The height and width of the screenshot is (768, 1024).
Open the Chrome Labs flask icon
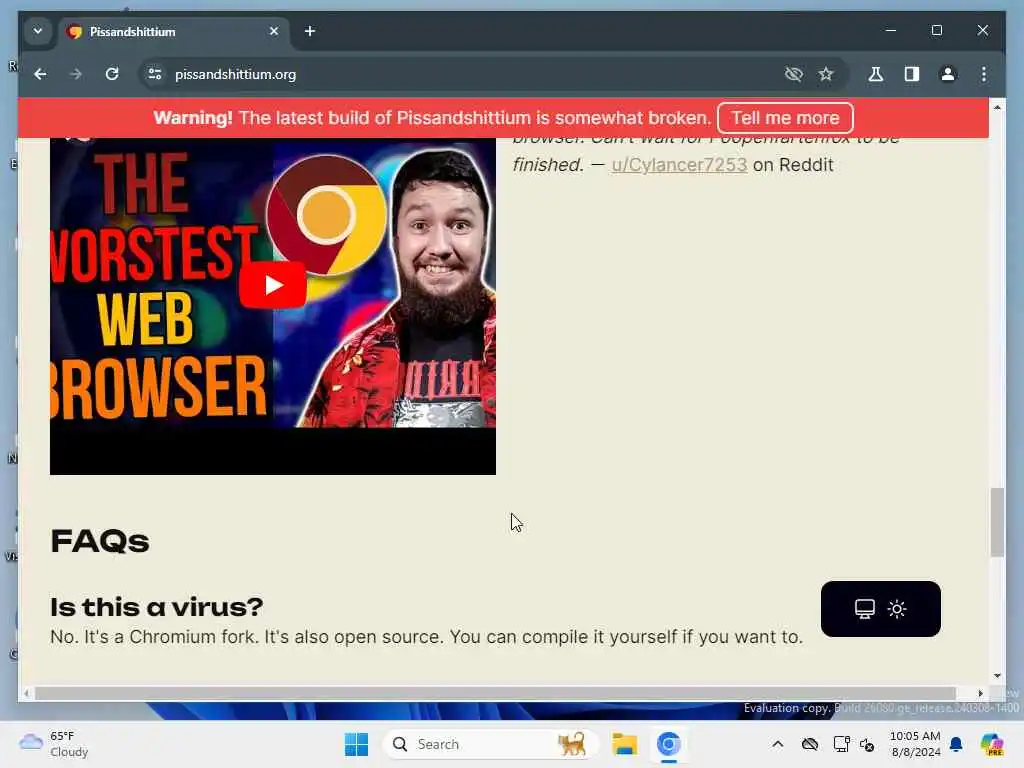pyautogui.click(x=876, y=74)
